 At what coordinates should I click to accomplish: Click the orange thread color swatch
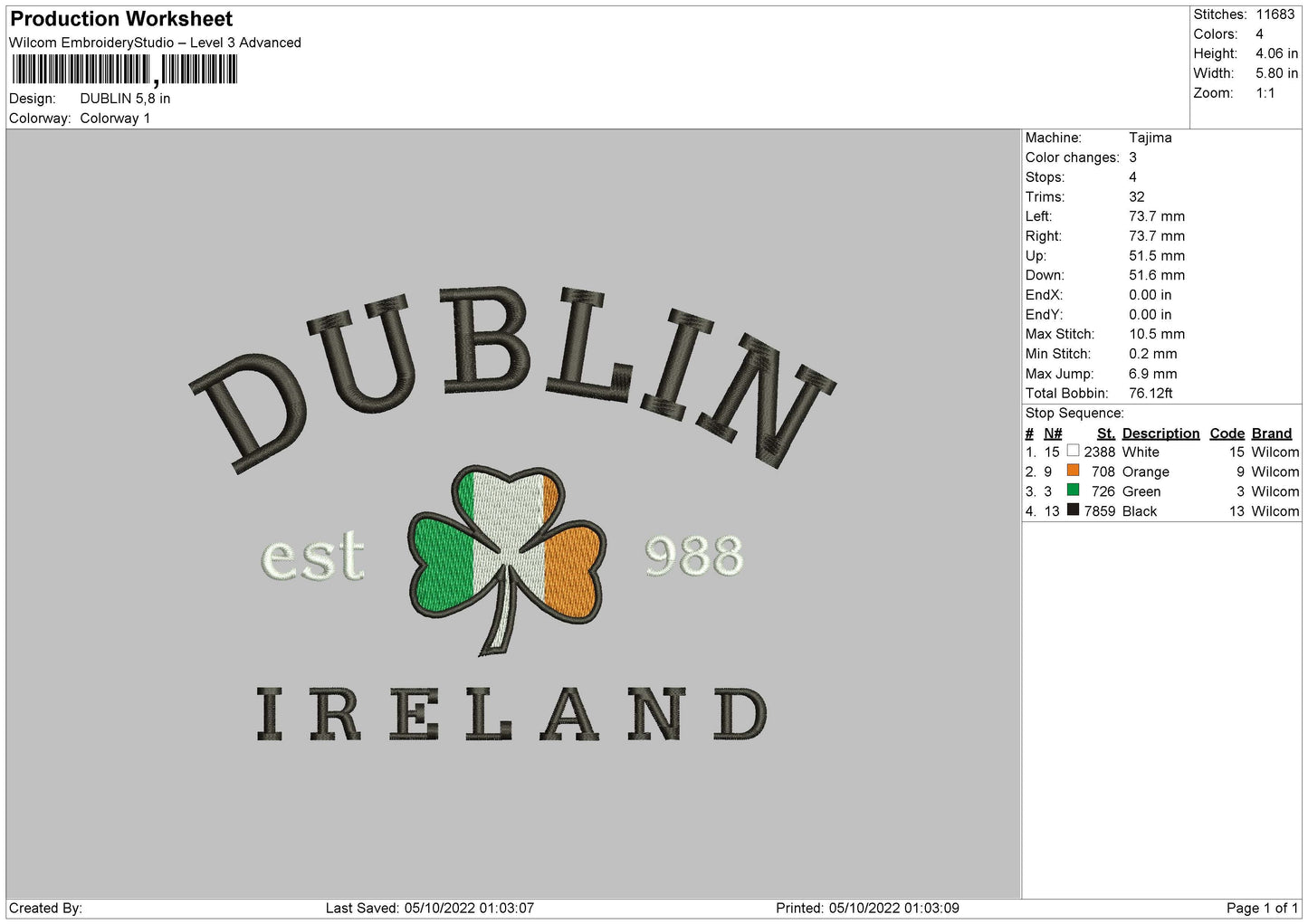[x=1073, y=471]
